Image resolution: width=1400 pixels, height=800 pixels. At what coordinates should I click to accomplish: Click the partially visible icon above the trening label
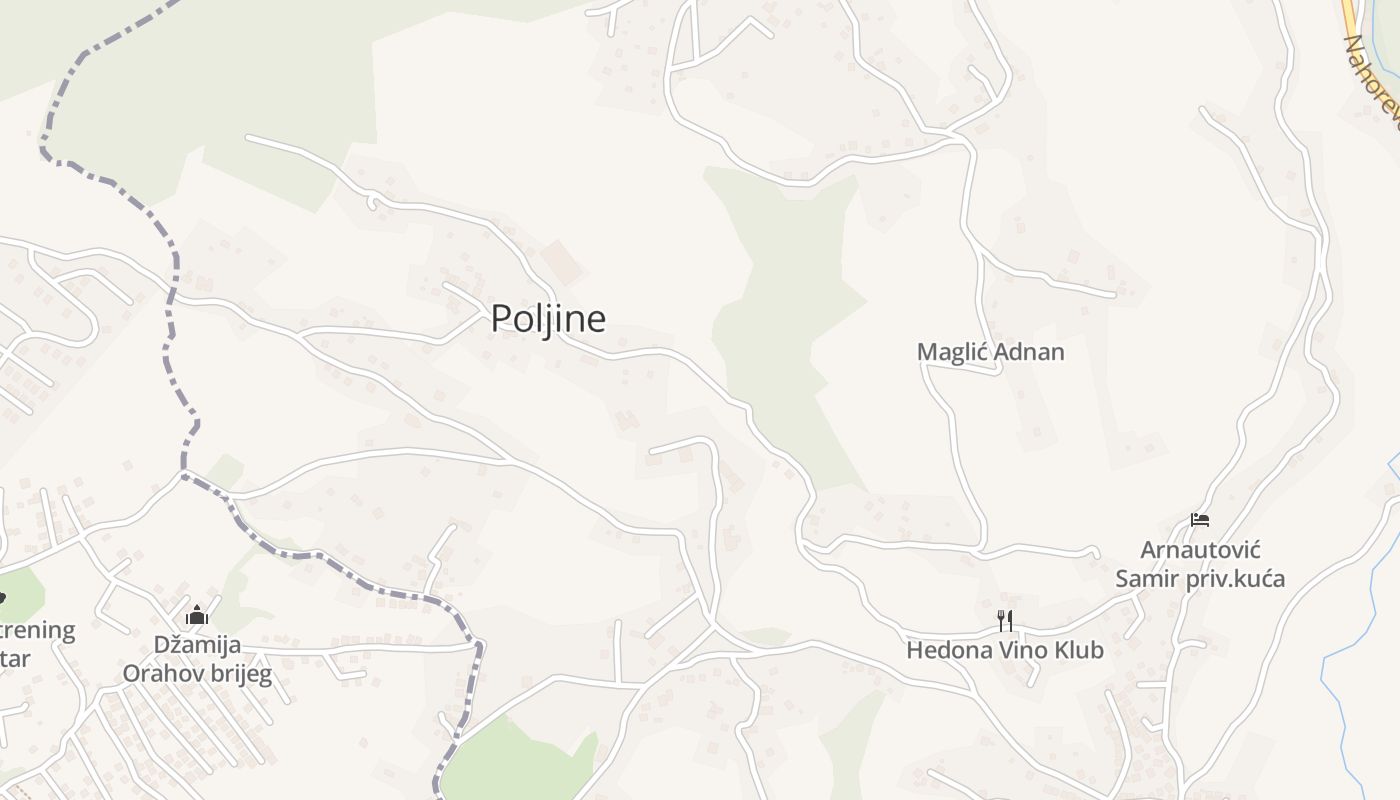click(x=2, y=598)
